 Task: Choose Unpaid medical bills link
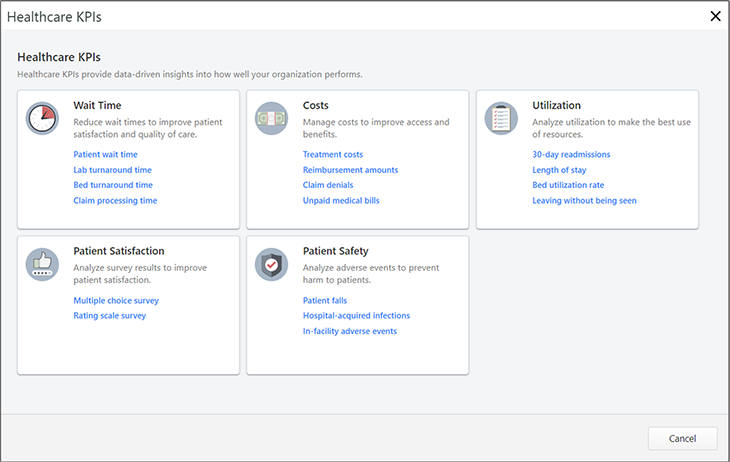[x=341, y=200]
